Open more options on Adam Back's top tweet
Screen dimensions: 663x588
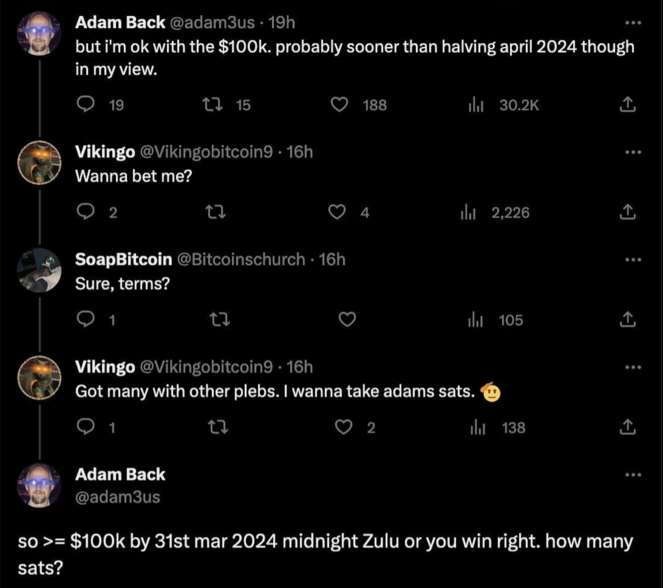click(633, 23)
